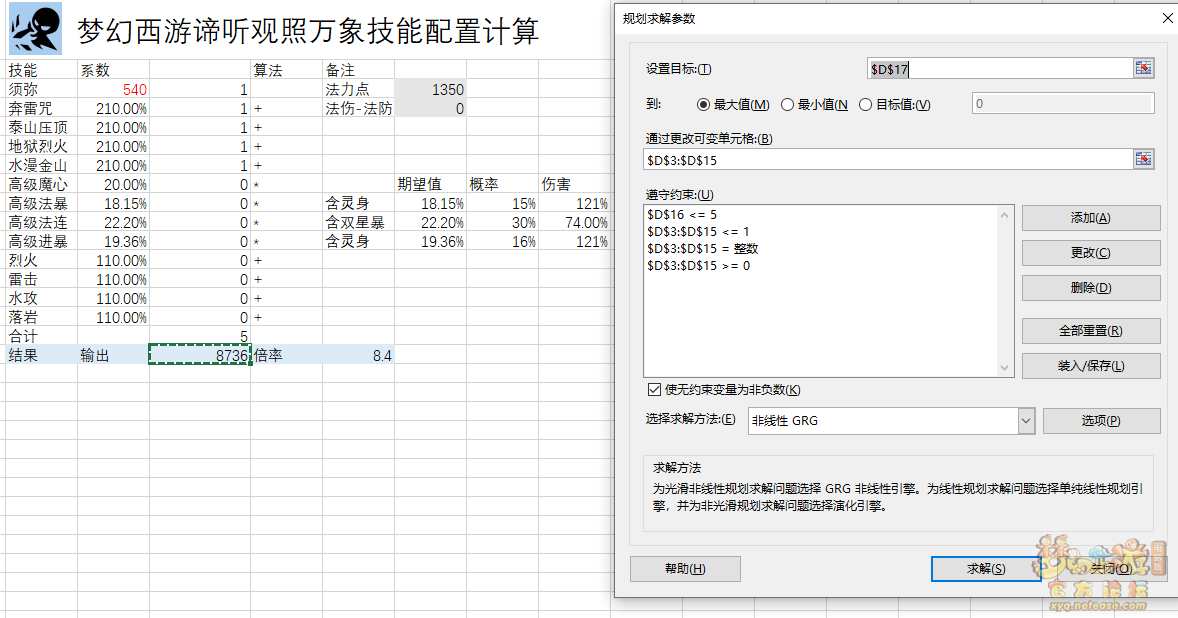Click the 泰山压顶 skill cell

[x=41, y=128]
